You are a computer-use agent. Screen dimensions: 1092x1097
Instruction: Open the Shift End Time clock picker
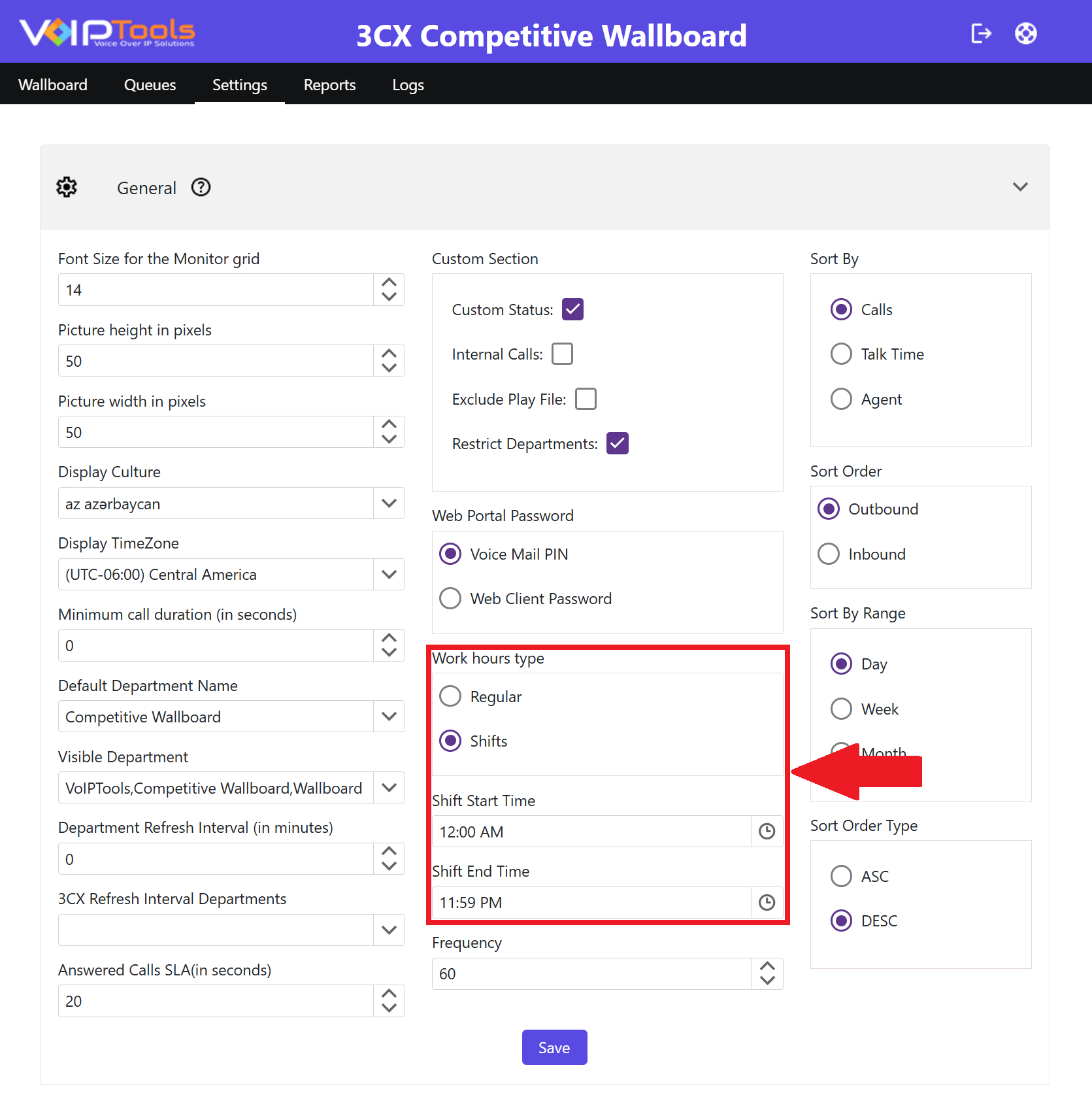pyautogui.click(x=767, y=902)
